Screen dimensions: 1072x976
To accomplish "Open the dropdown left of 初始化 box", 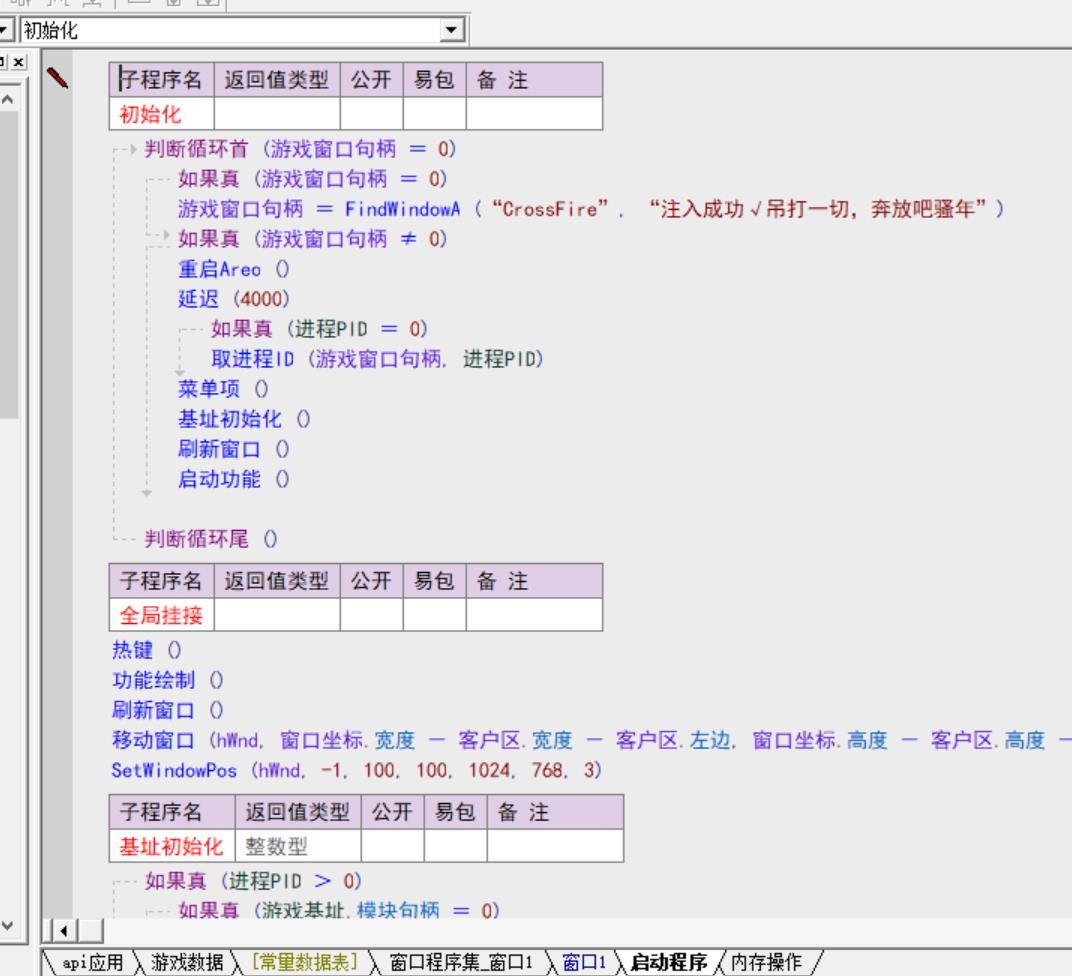I will pyautogui.click(x=7, y=30).
